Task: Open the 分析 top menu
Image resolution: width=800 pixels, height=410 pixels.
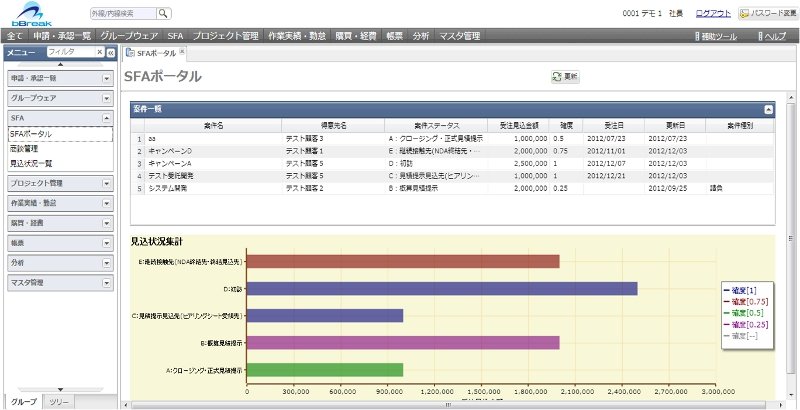Action: pos(421,36)
